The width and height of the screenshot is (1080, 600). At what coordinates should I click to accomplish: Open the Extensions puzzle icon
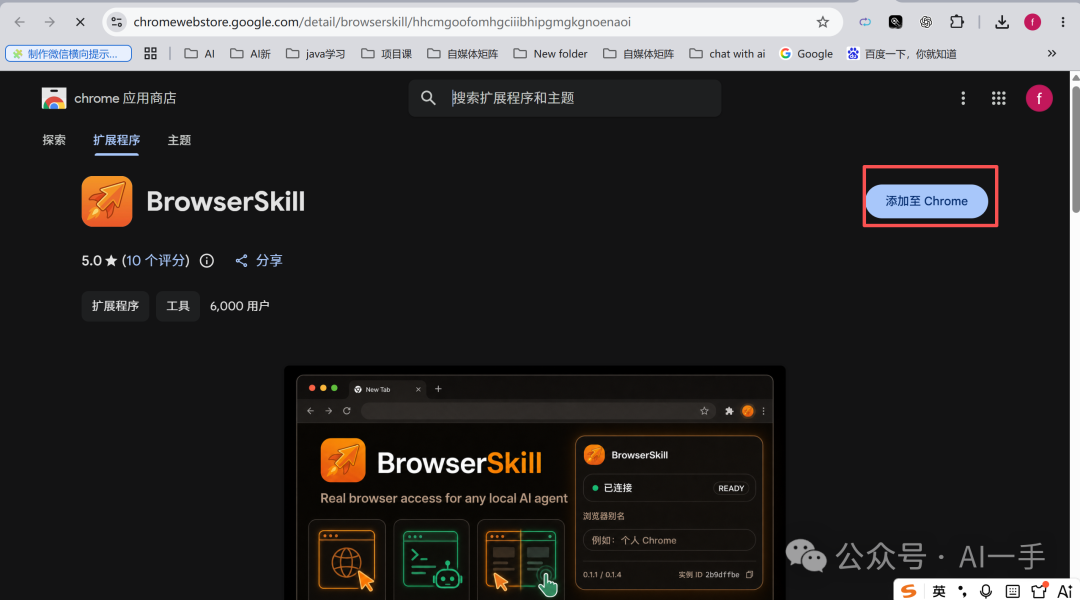click(957, 22)
